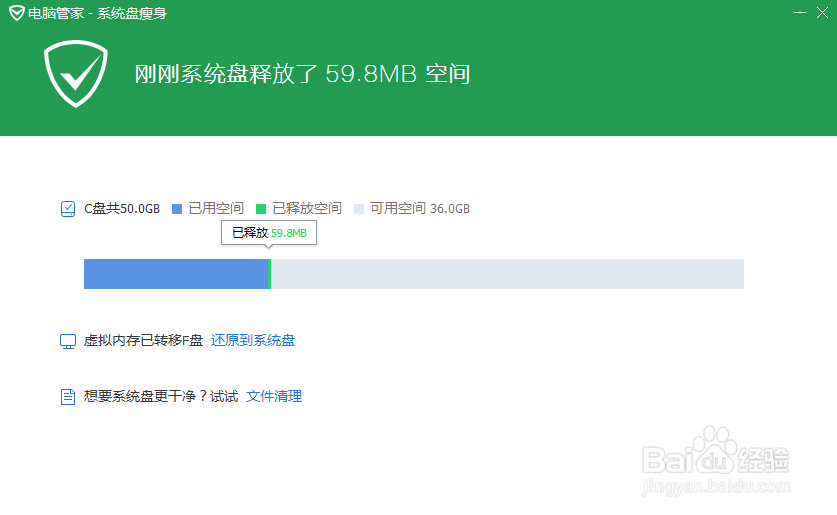Minimize the 系统盘瘦身 window
This screenshot has height=515, width=837.
tap(800, 12)
